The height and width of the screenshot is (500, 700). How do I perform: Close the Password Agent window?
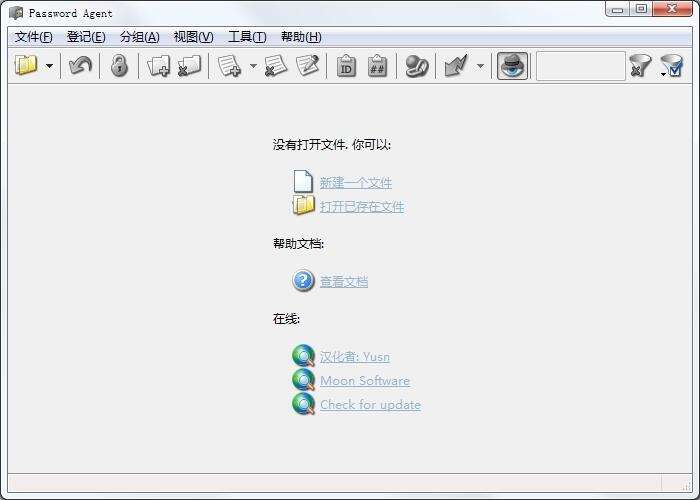(x=672, y=9)
